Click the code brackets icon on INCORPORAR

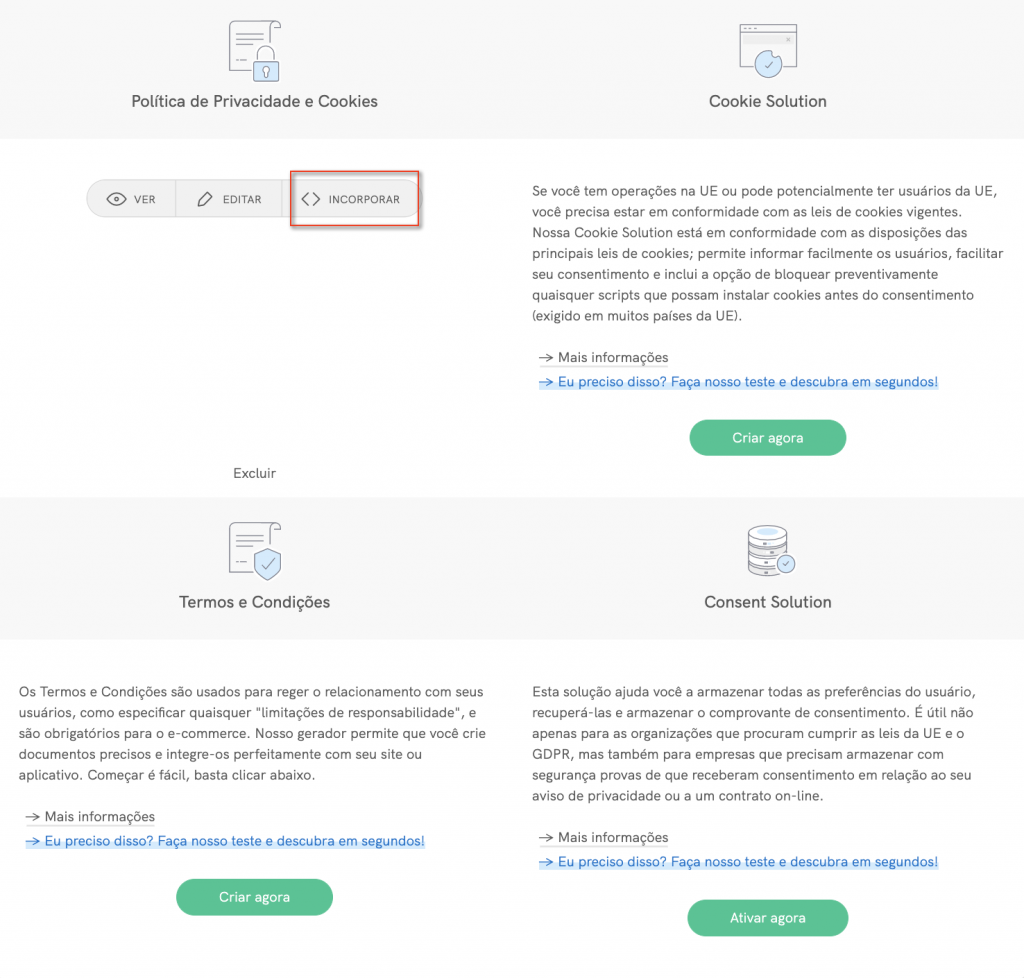[311, 199]
